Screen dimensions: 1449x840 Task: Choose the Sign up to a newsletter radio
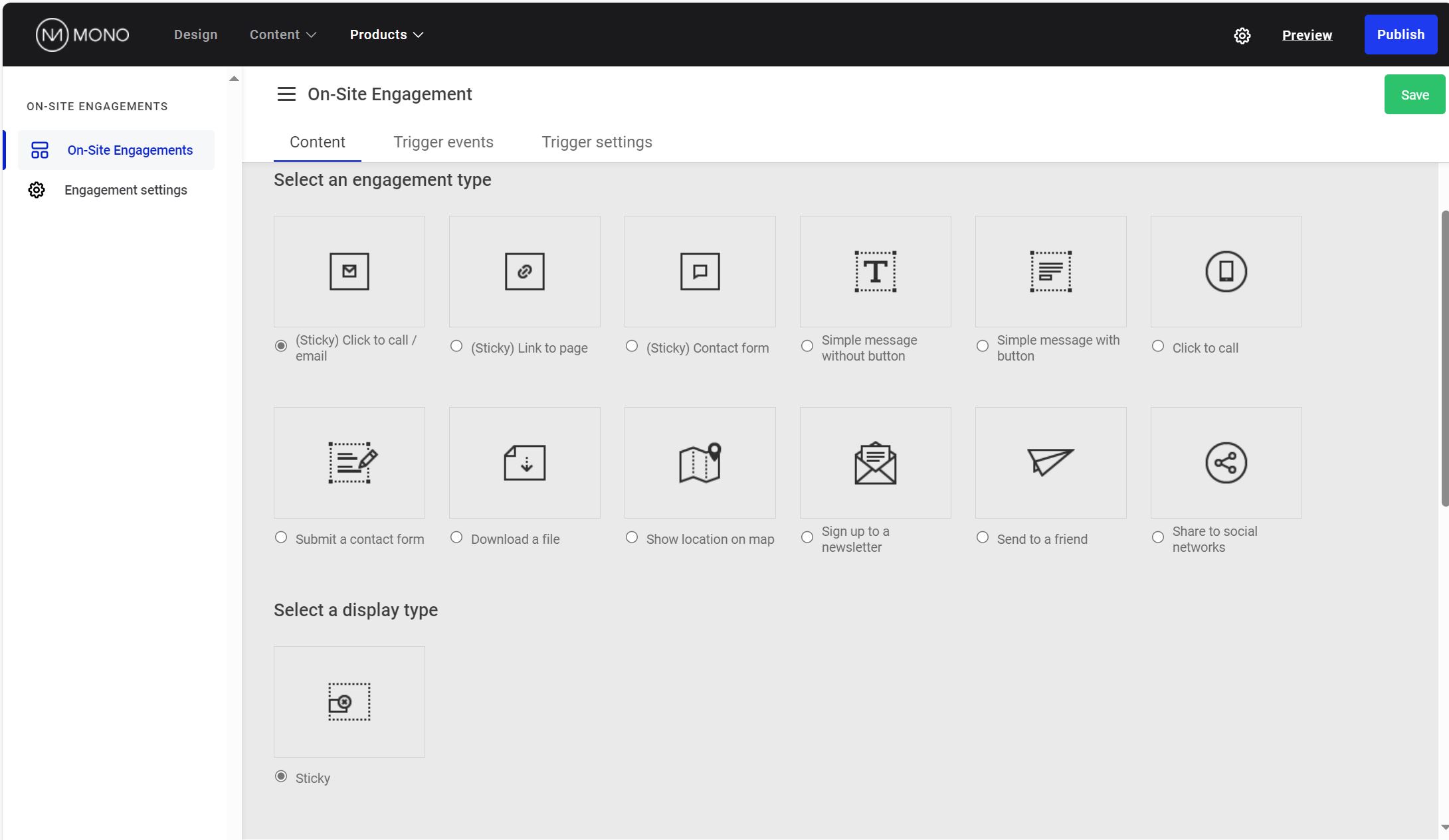pyautogui.click(x=807, y=537)
